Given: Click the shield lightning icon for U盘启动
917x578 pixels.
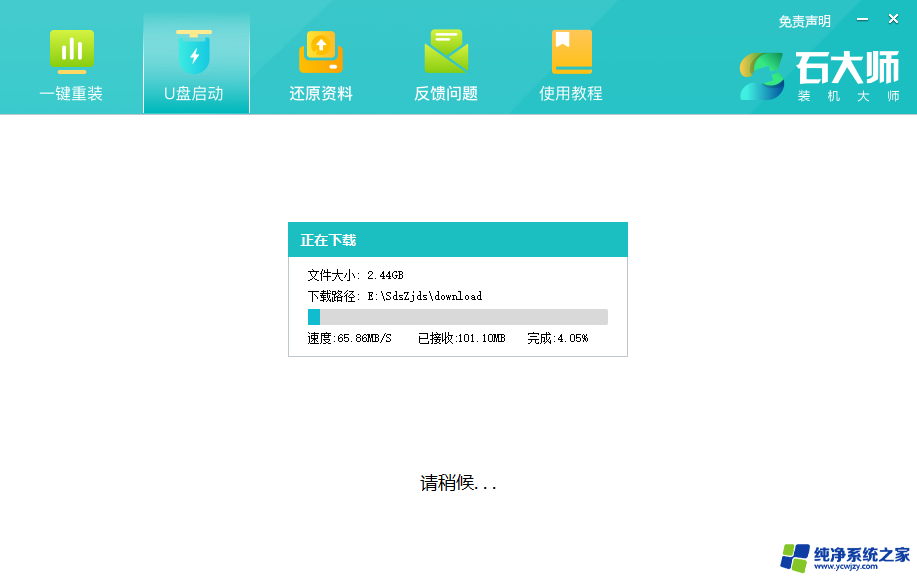Looking at the screenshot, I should pyautogui.click(x=194, y=51).
